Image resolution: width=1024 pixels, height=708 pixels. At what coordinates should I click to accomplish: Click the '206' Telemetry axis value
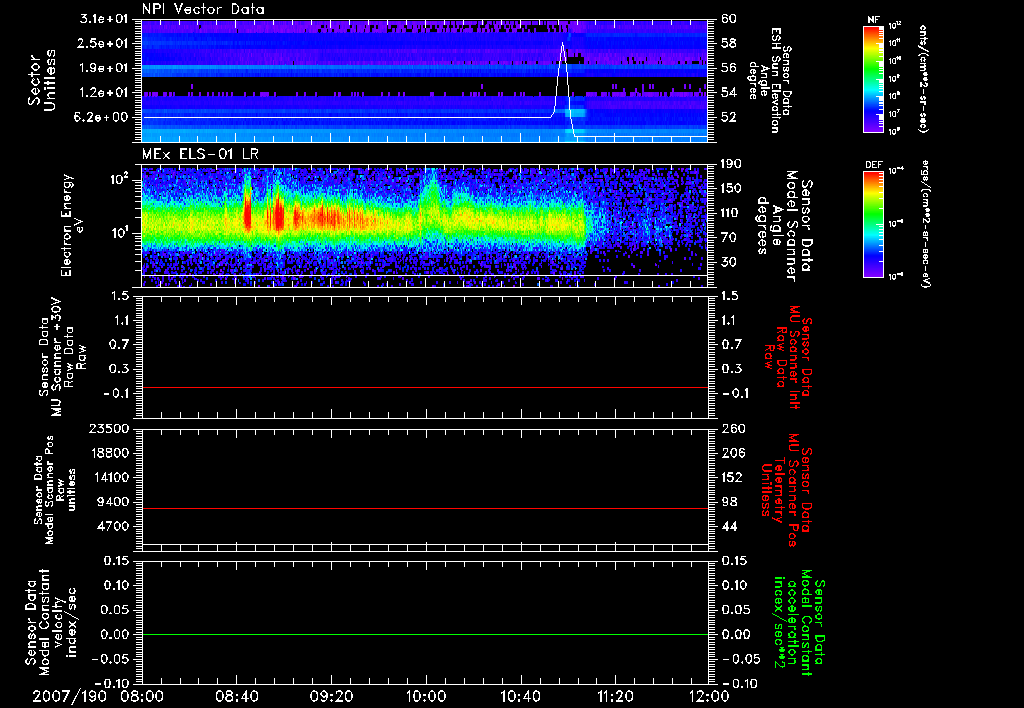coord(731,453)
